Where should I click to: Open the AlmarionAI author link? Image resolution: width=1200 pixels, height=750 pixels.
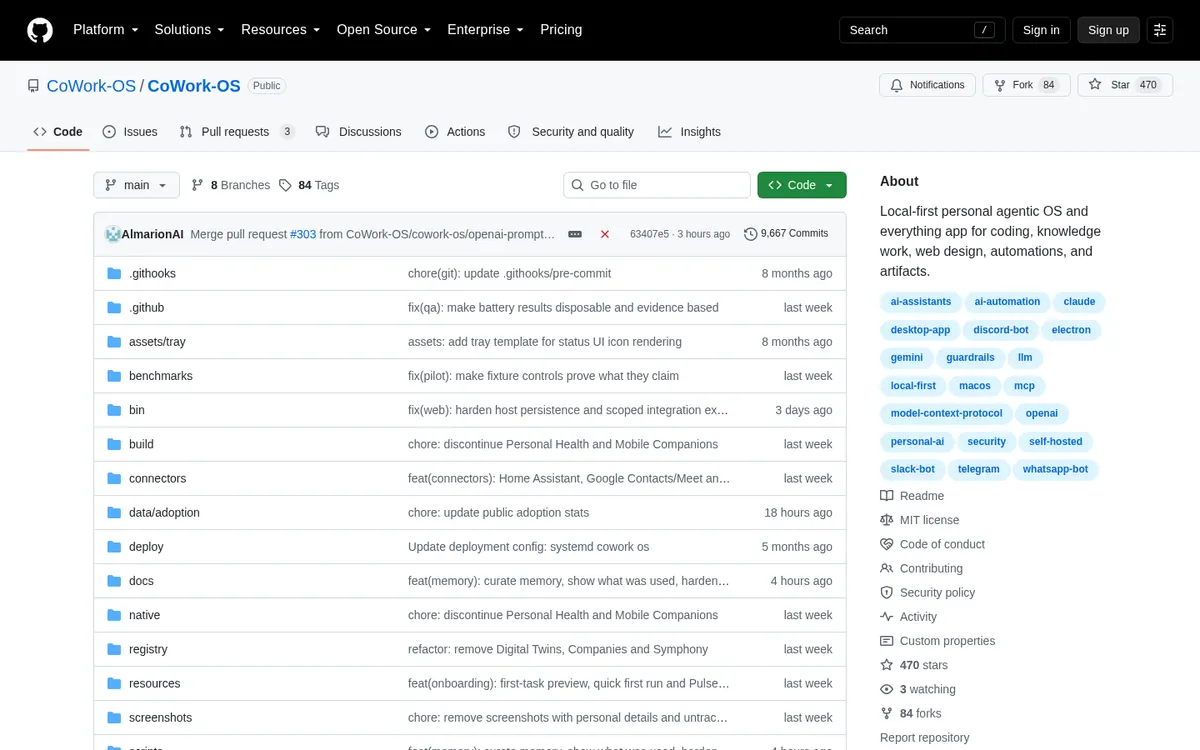click(x=152, y=234)
